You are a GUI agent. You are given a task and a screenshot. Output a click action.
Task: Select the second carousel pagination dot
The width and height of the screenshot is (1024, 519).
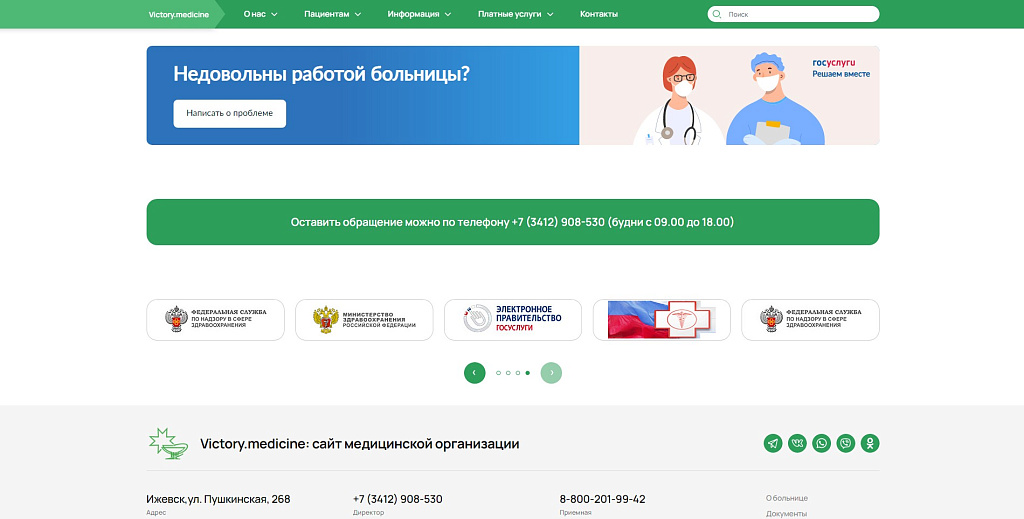point(508,373)
